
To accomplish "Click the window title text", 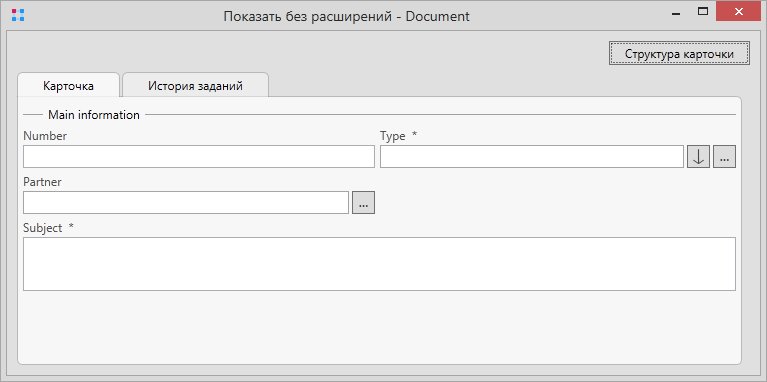I will click(x=346, y=16).
